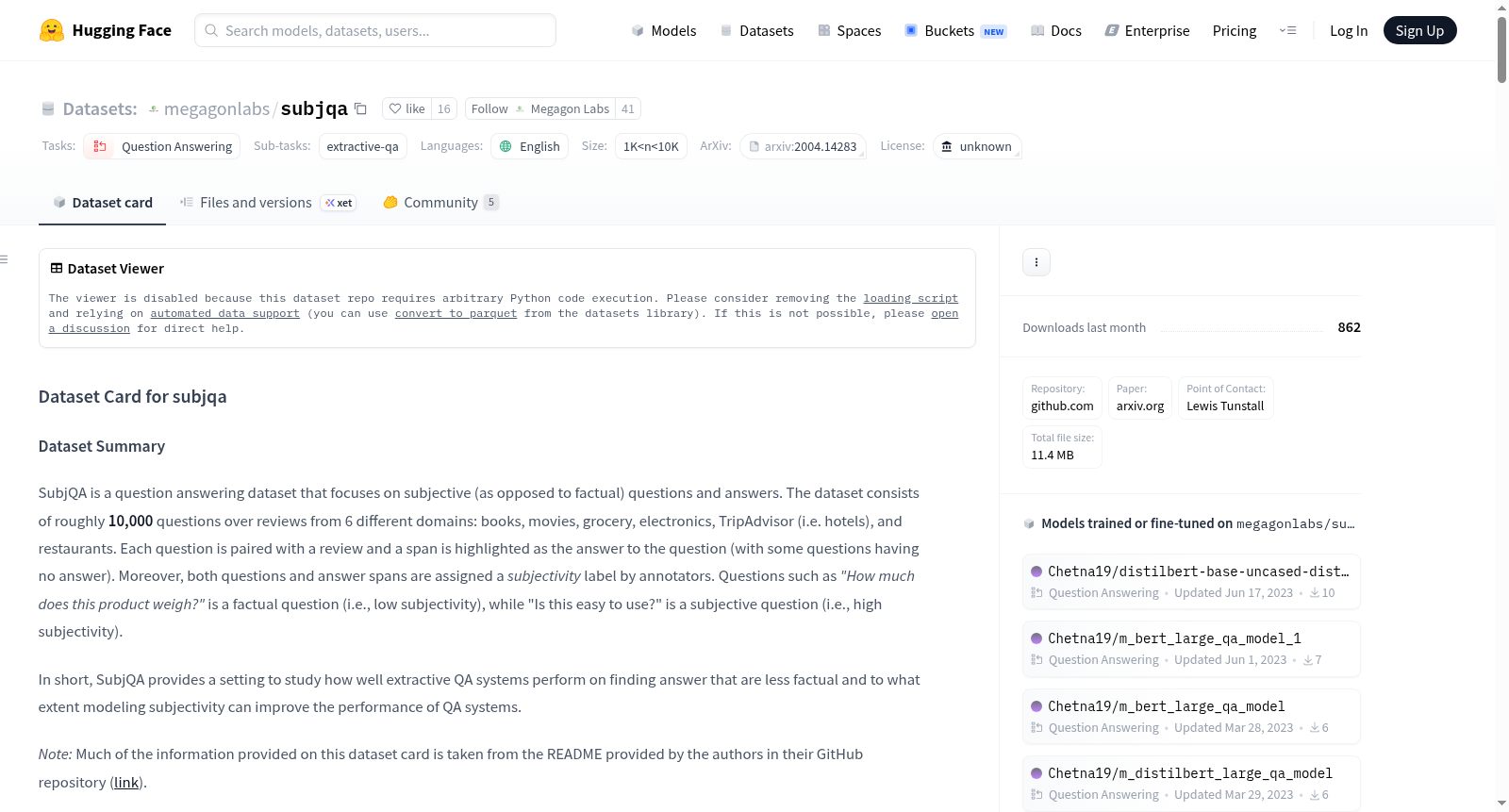This screenshot has width=1509, height=812.
Task: Open the Spaces nav item
Action: 850,30
